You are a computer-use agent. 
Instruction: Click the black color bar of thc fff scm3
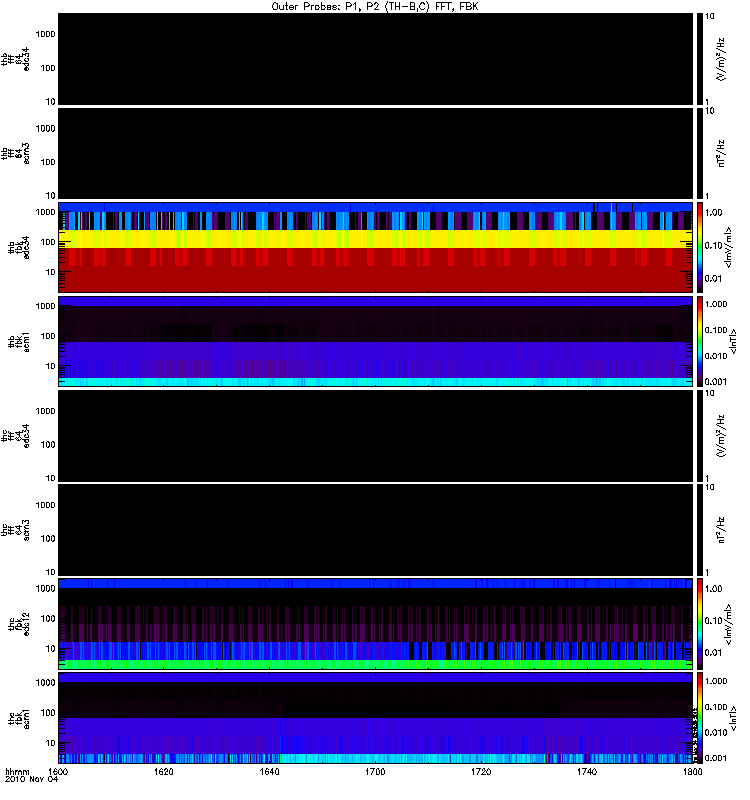click(699, 530)
